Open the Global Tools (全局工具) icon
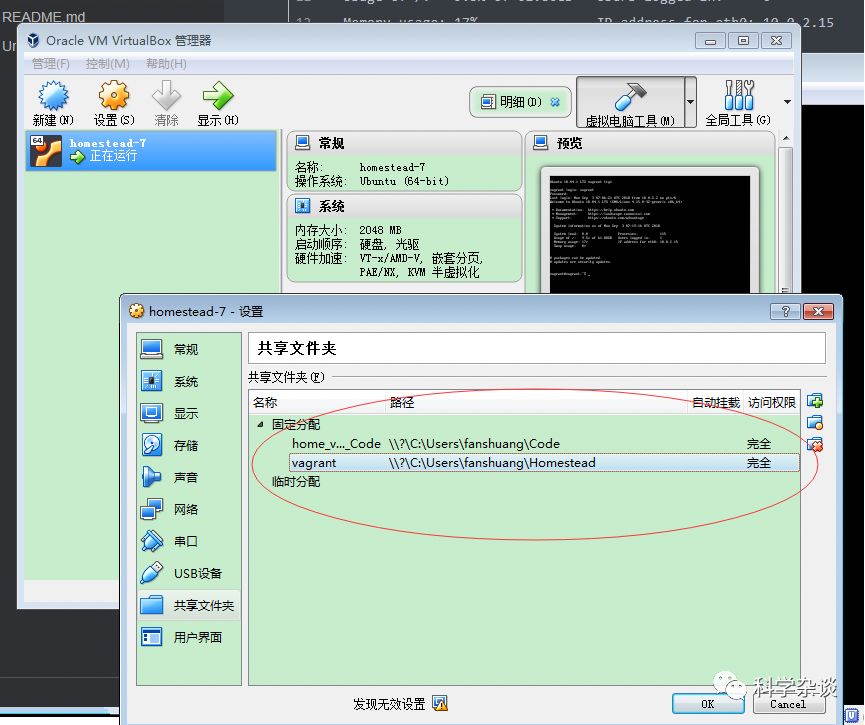Viewport: 865px width, 725px height. tap(738, 103)
